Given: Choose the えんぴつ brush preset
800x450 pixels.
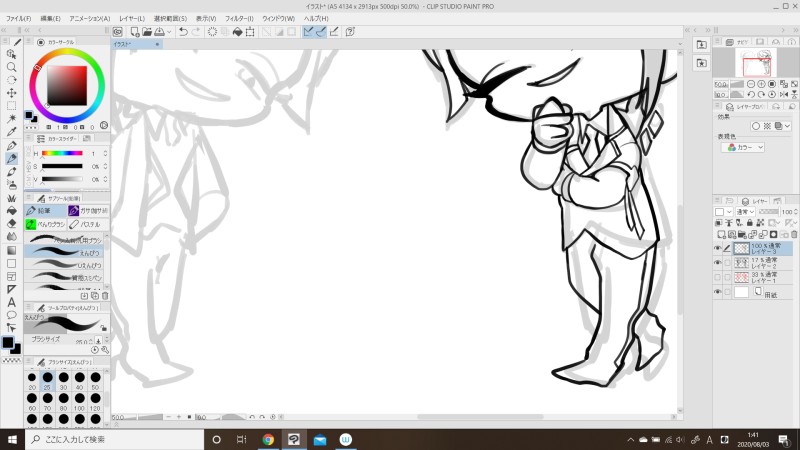Looking at the screenshot, I should (x=64, y=252).
